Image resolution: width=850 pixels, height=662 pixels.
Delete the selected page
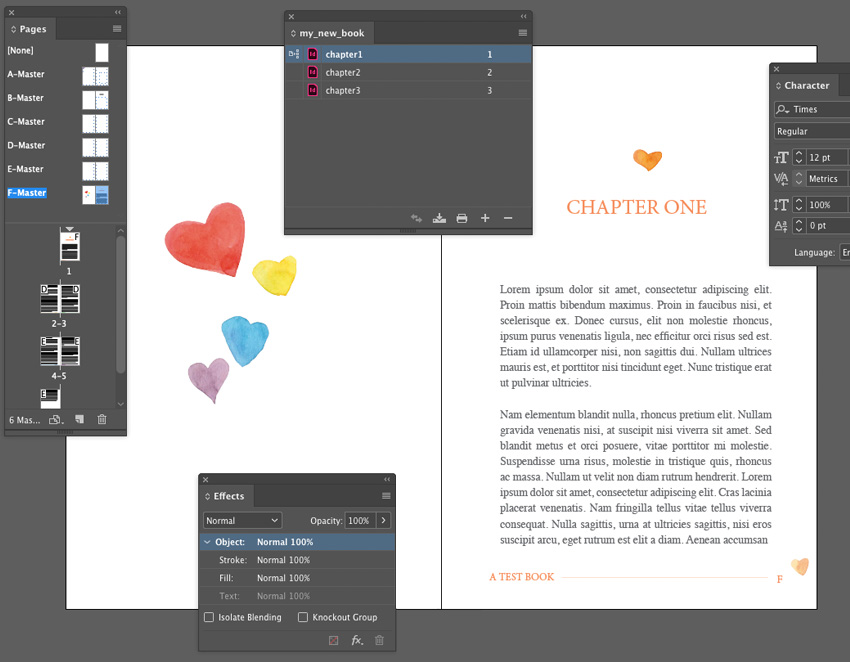coord(102,419)
